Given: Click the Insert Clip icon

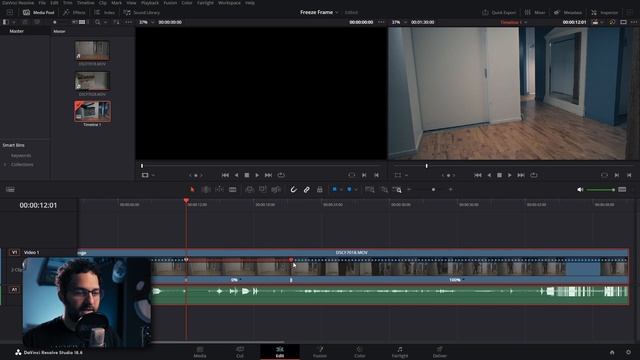Looking at the screenshot, I should coord(249,189).
